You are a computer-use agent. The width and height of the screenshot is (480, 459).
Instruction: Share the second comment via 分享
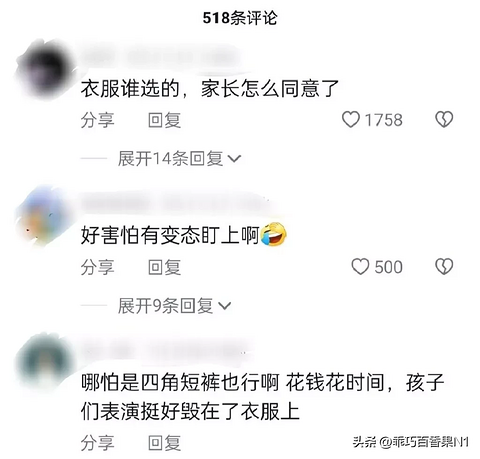[x=97, y=267]
